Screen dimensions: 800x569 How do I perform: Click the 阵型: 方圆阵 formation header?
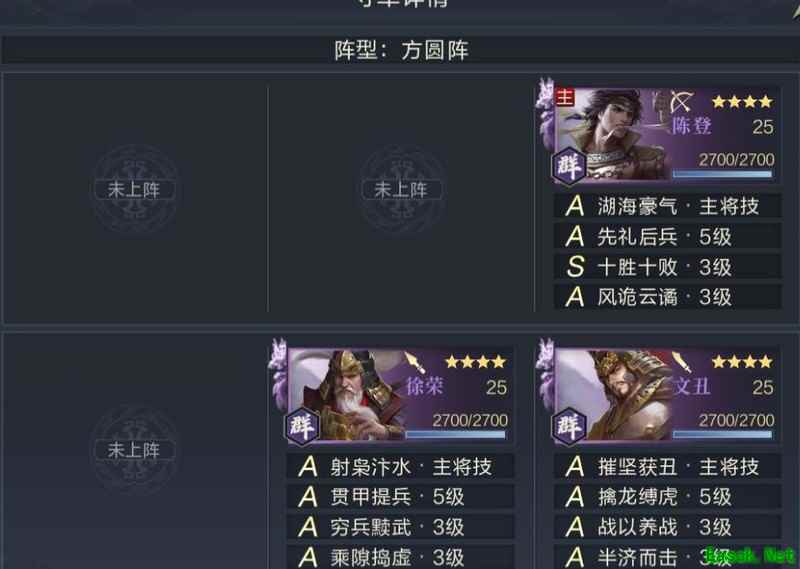(x=401, y=51)
